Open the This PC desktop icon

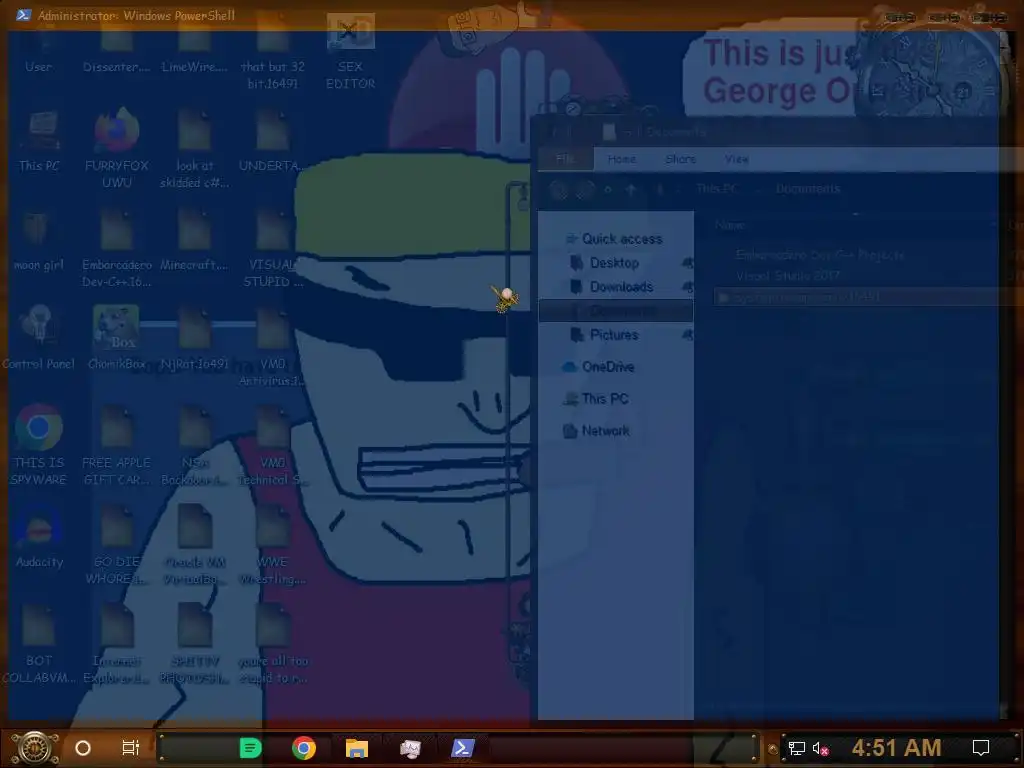[x=39, y=141]
